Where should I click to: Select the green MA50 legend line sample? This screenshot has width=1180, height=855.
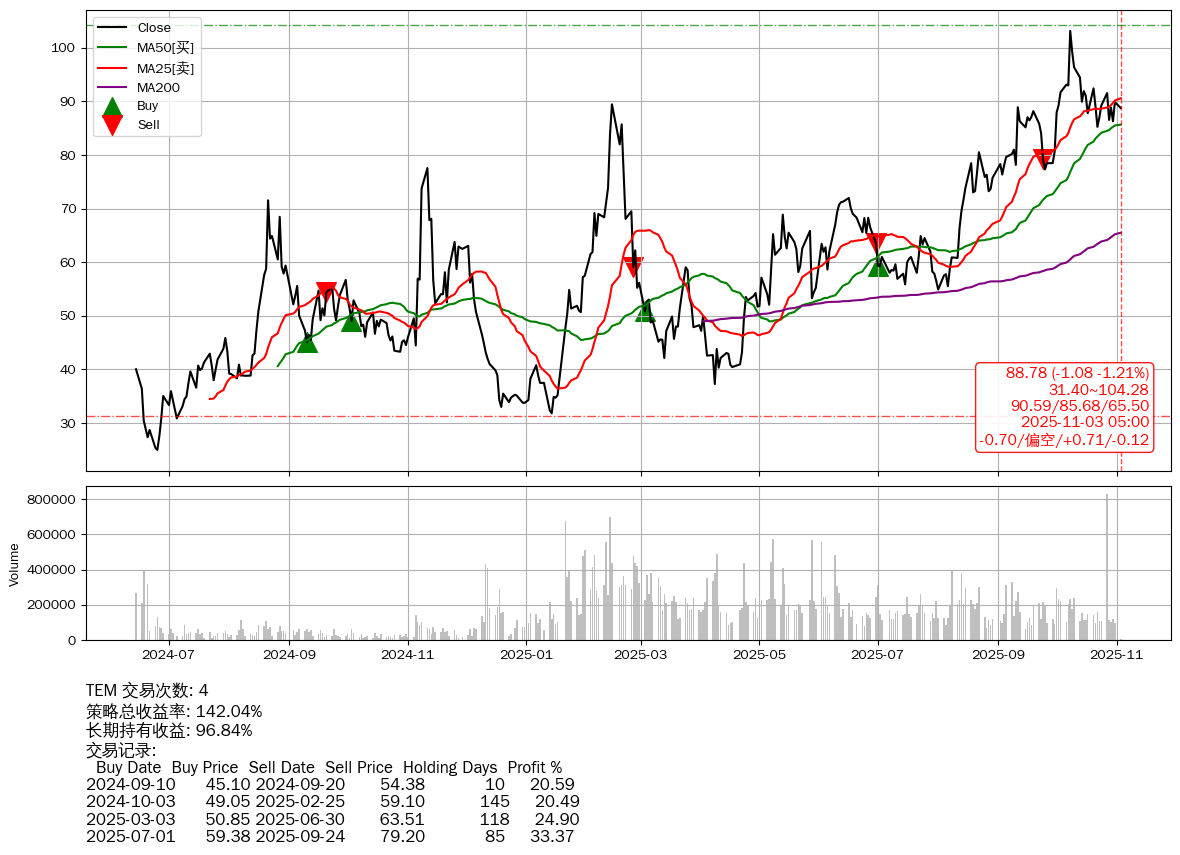tap(113, 48)
